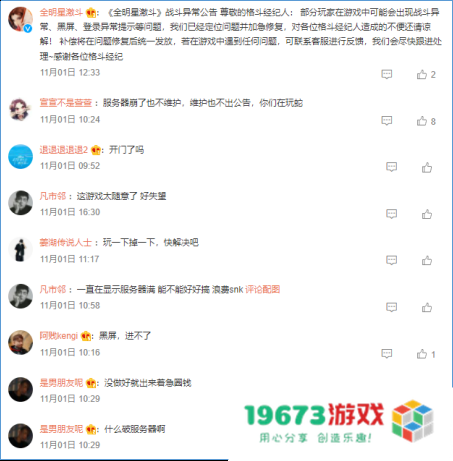View the 全明星激斗 verified avatar
The width and height of the screenshot is (453, 461).
pyautogui.click(x=20, y=20)
